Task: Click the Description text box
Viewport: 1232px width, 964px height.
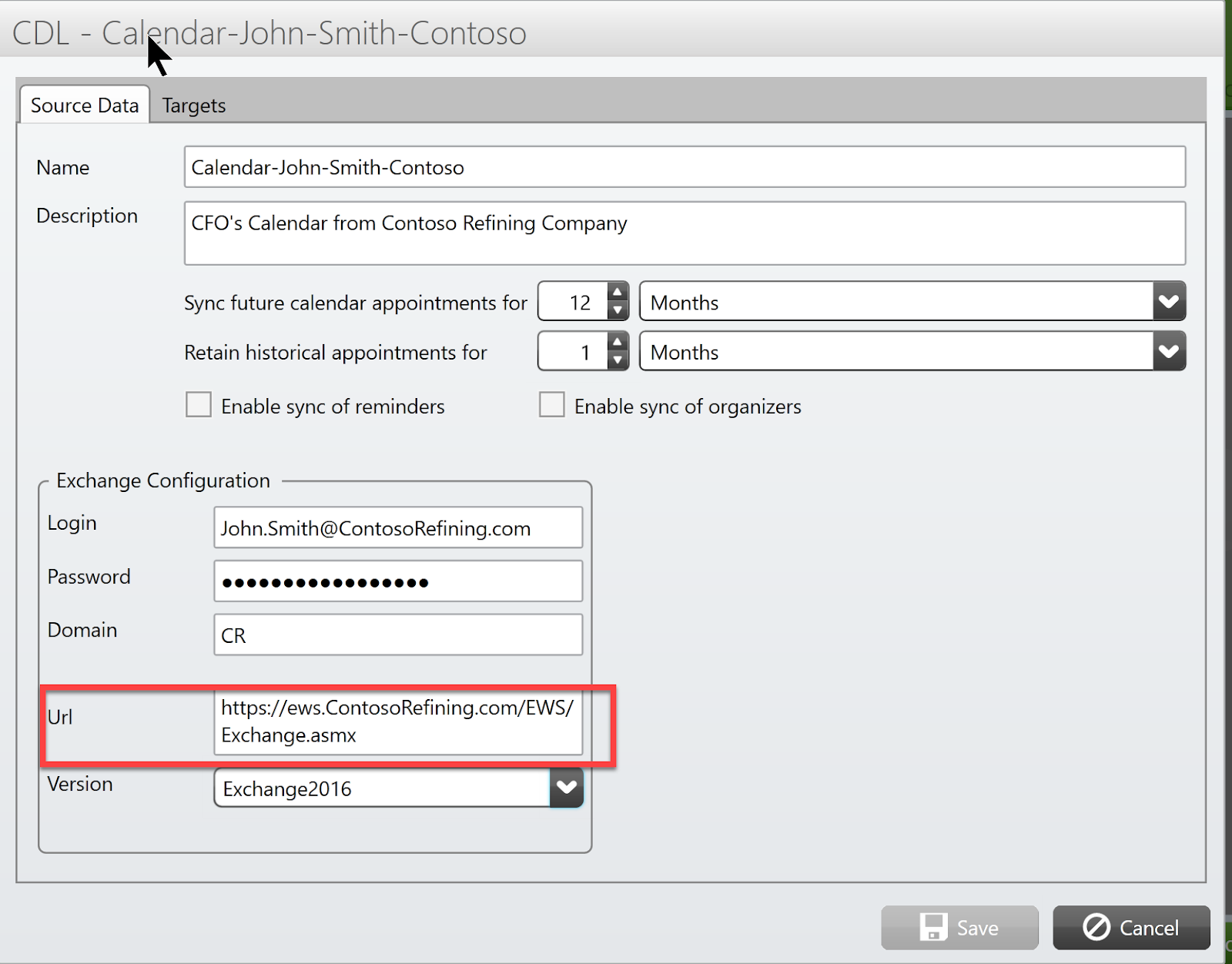Action: [x=685, y=233]
